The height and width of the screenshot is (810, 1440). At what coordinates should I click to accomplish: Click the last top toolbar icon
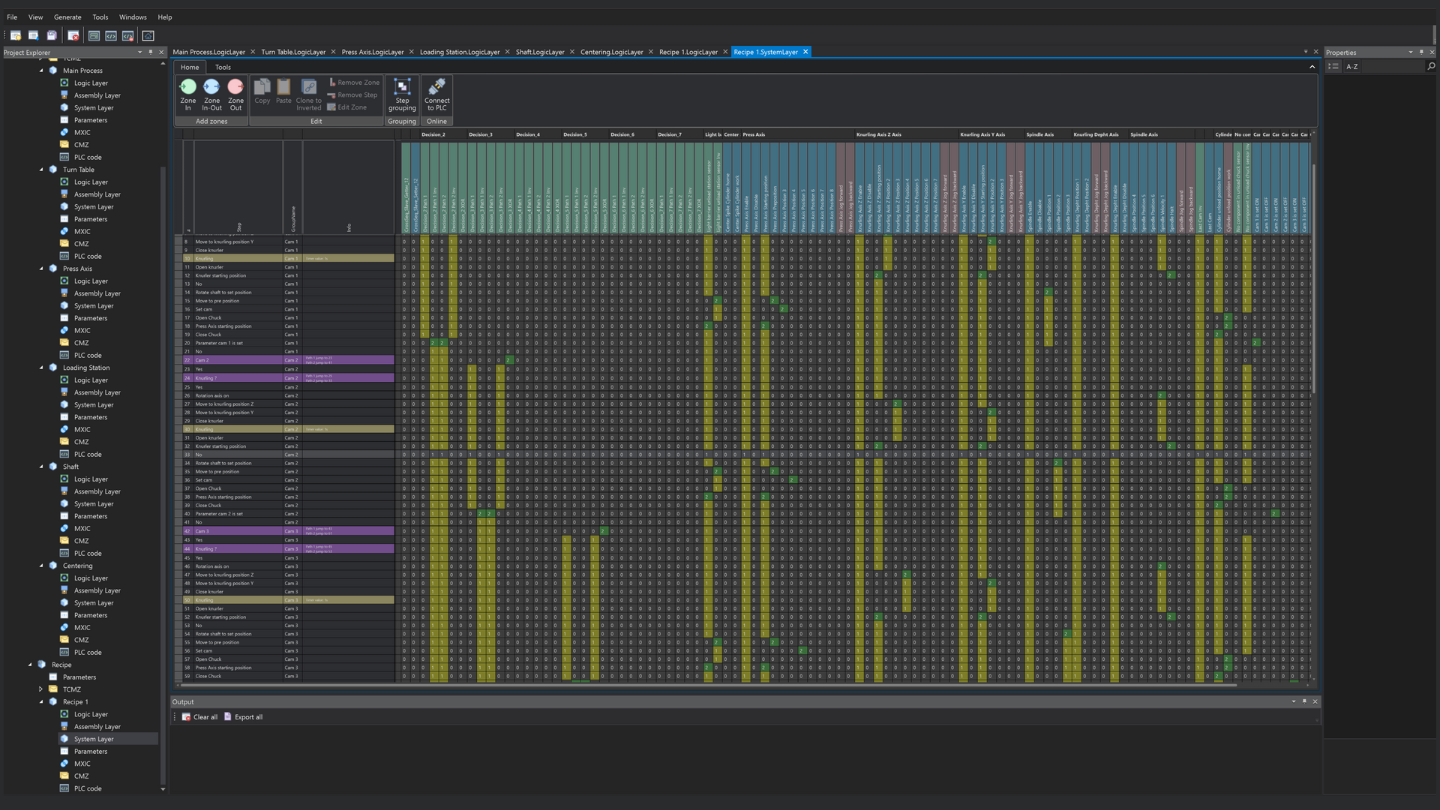[148, 36]
